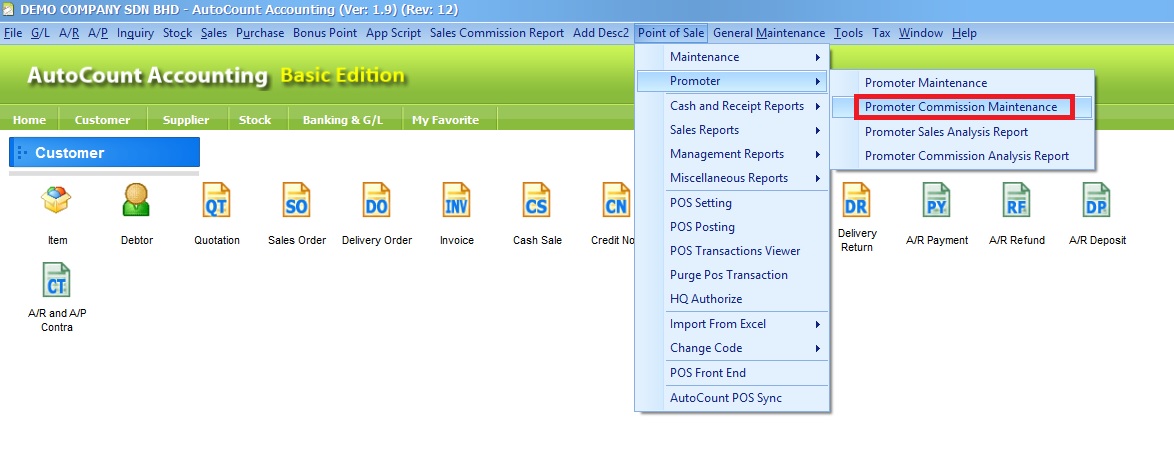Click the A/R Refund icon

pyautogui.click(x=1017, y=201)
